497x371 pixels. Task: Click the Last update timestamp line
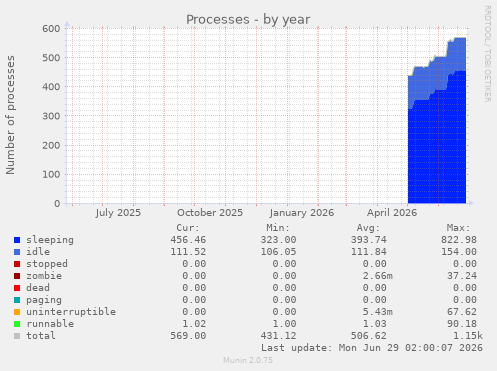pyautogui.click(x=372, y=348)
